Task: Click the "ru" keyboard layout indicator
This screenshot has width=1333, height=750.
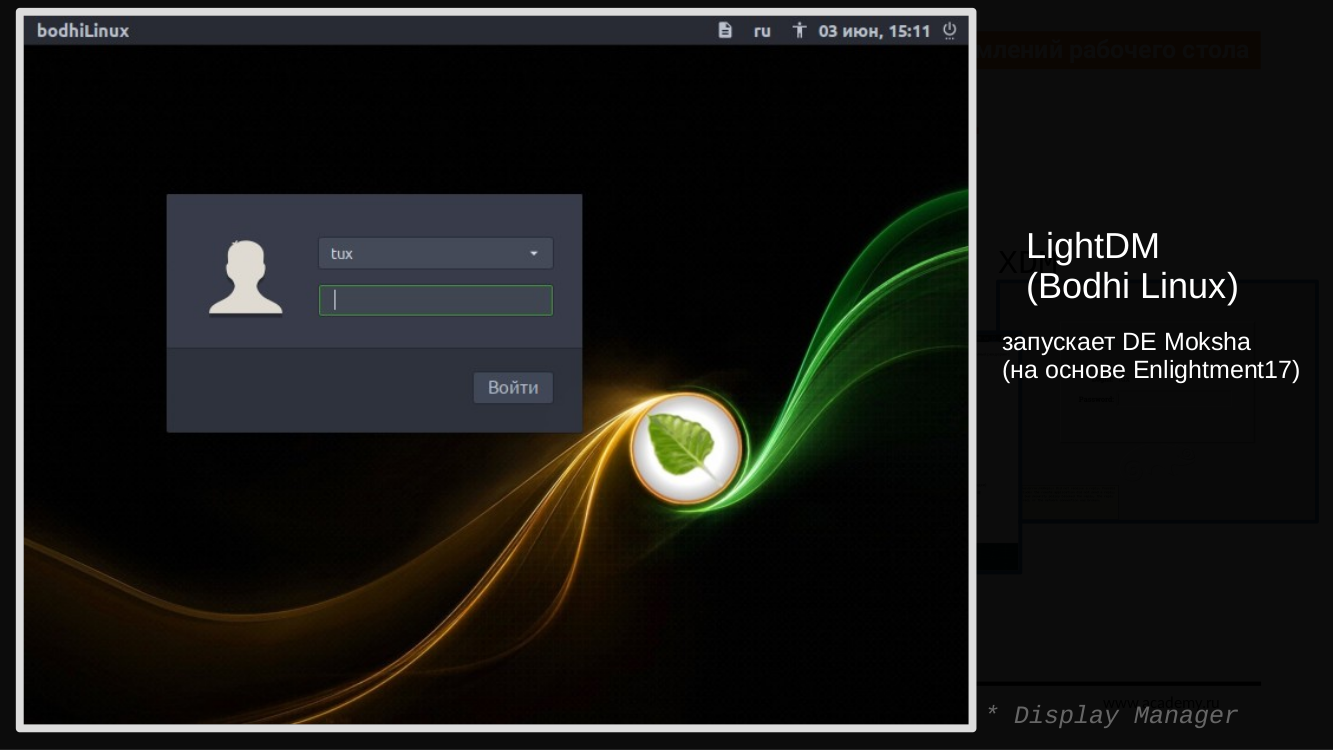Action: (x=762, y=31)
